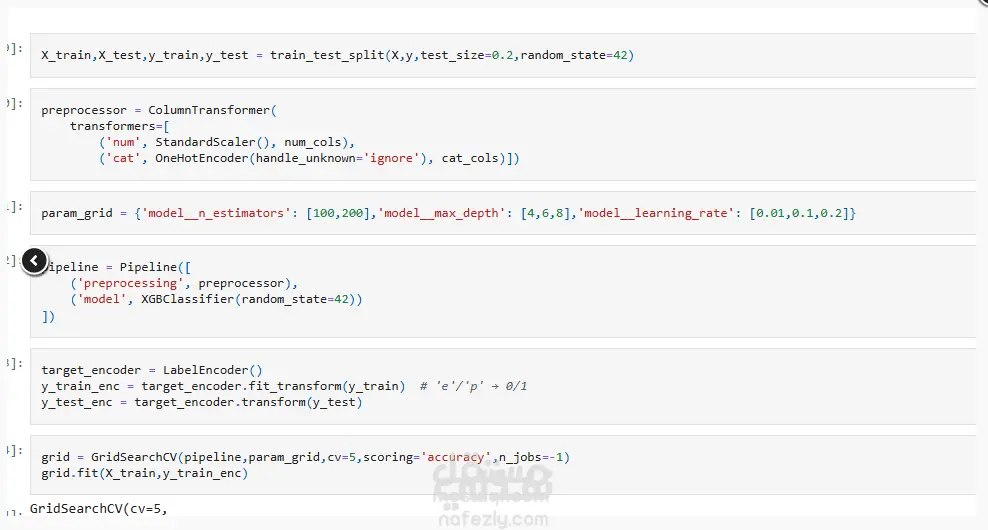This screenshot has height=530, width=988.
Task: Click the GridSearchCV constructor line
Action: pyautogui.click(x=306, y=457)
